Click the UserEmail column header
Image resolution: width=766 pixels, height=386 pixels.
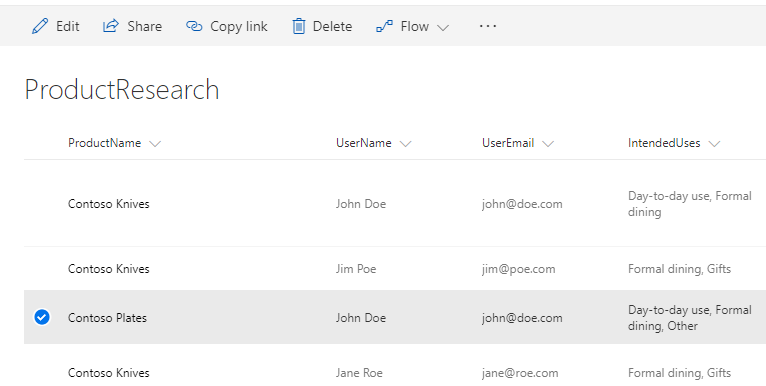point(508,143)
